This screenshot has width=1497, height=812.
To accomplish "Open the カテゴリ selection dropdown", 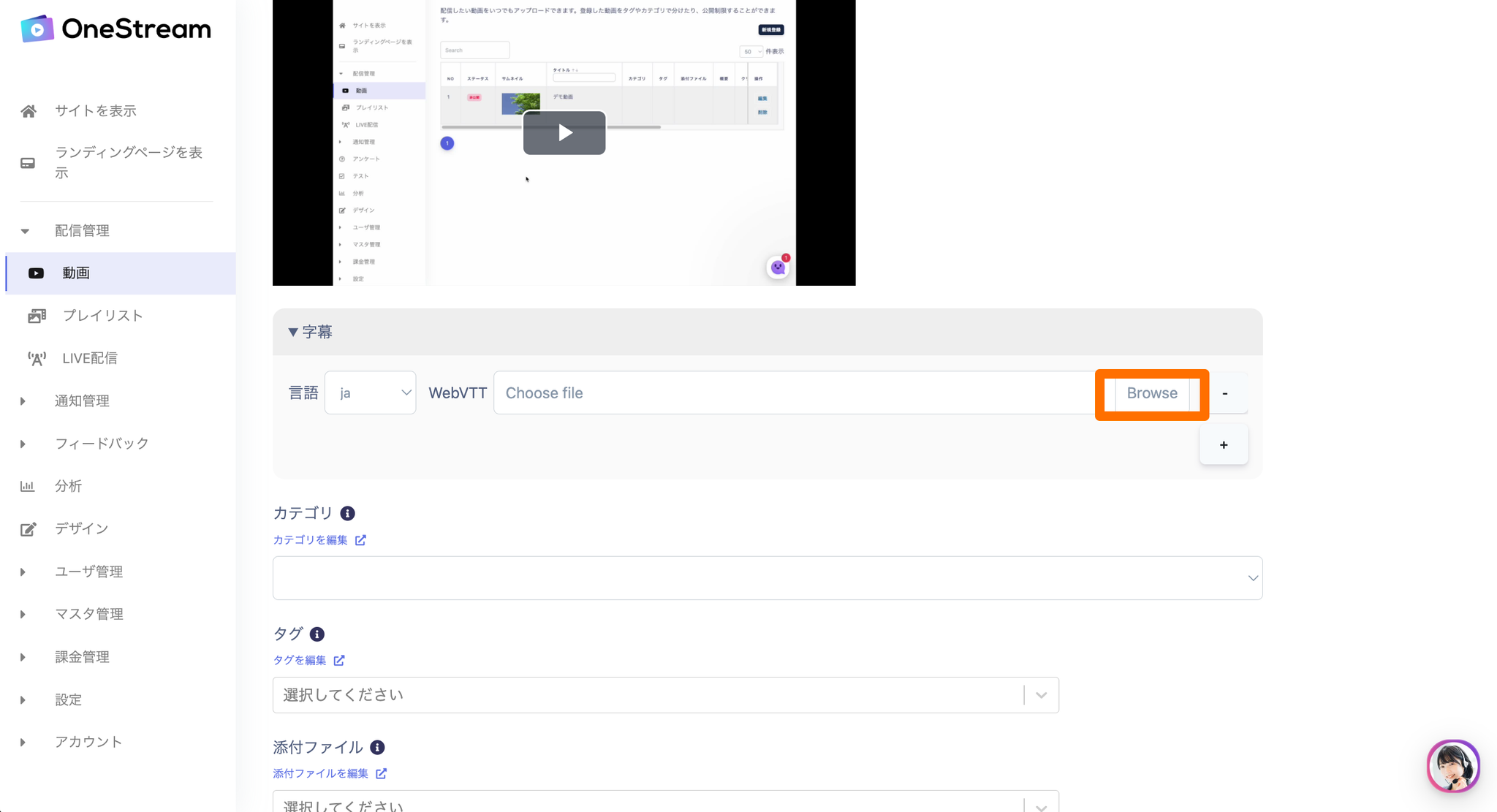I will [x=767, y=578].
